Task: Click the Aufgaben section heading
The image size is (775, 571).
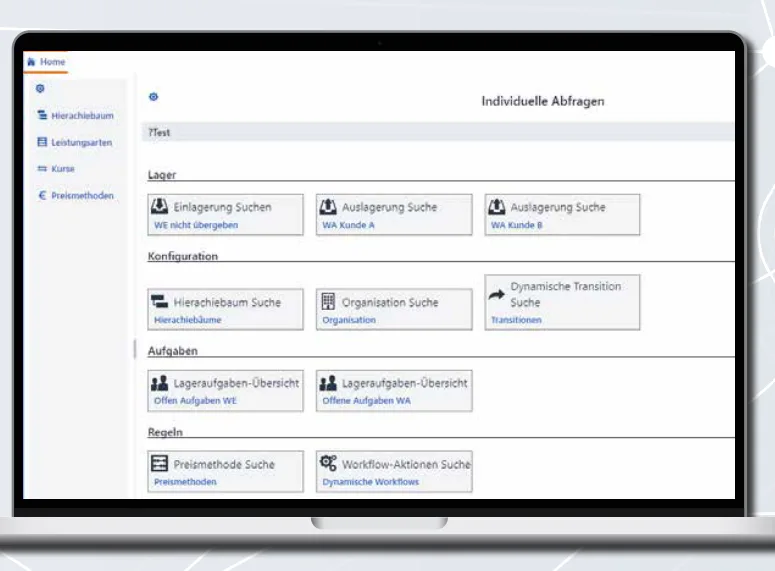Action: click(172, 351)
